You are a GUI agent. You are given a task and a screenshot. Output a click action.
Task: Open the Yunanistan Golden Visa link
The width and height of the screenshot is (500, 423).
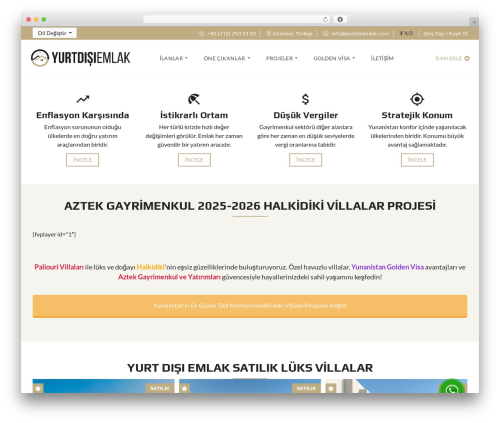(387, 267)
